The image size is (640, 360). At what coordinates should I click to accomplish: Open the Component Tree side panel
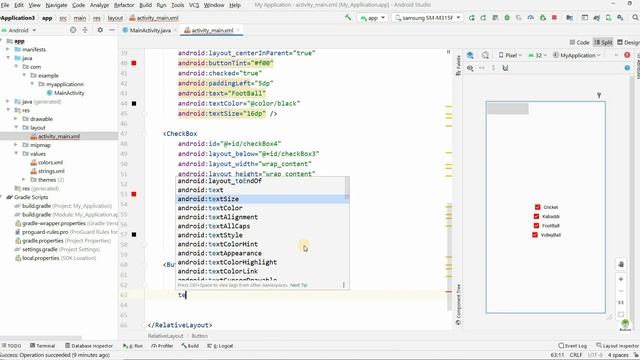pos(458,304)
